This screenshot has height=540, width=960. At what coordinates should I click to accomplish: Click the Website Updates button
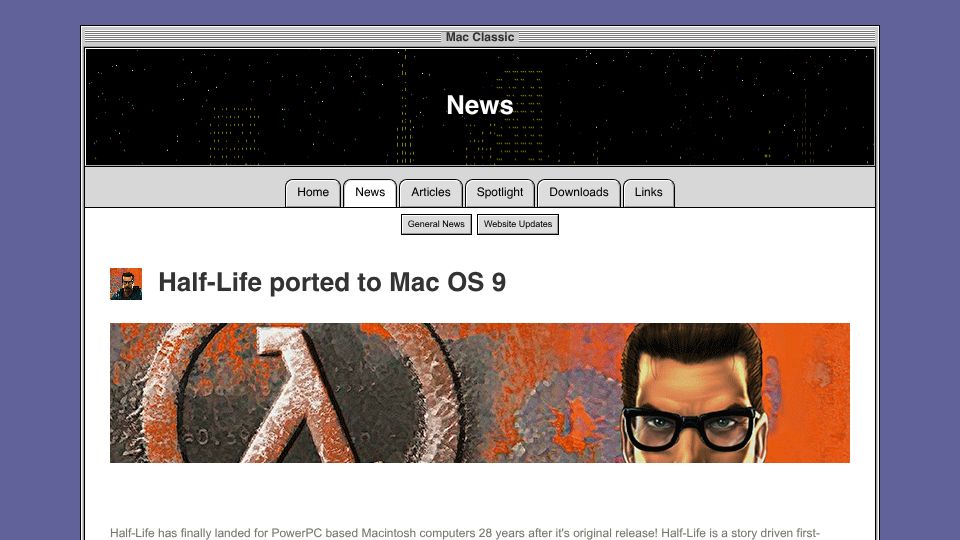pyautogui.click(x=518, y=224)
